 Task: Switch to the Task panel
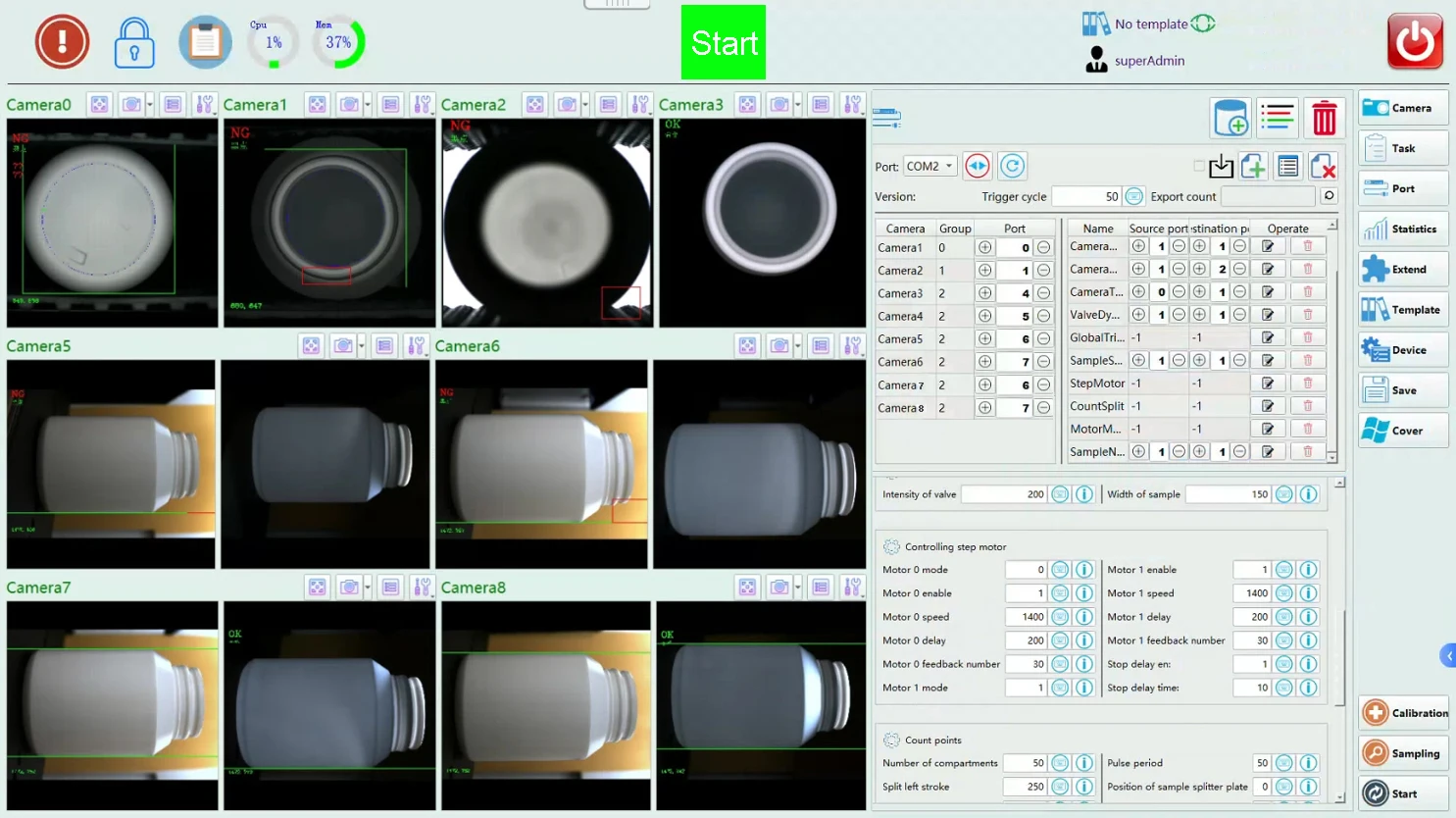coord(1403,147)
